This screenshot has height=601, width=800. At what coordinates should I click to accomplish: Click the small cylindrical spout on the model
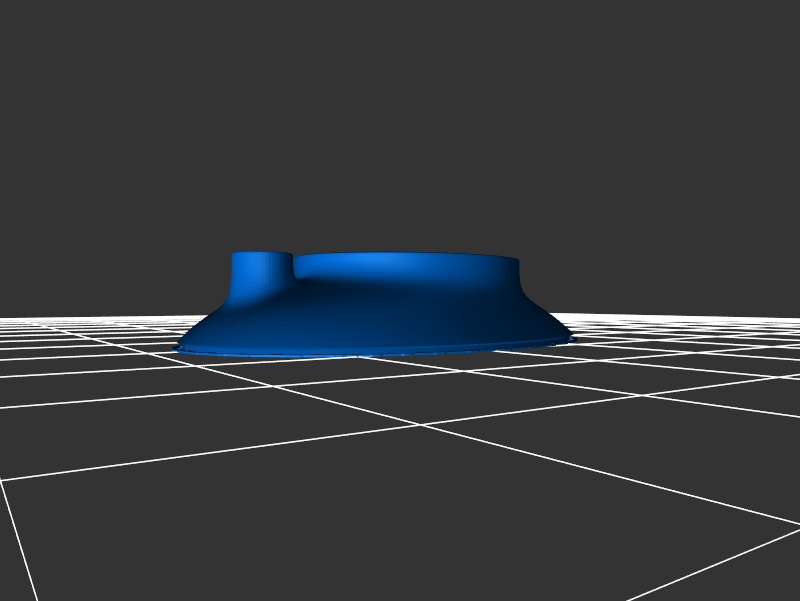pyautogui.click(x=260, y=276)
